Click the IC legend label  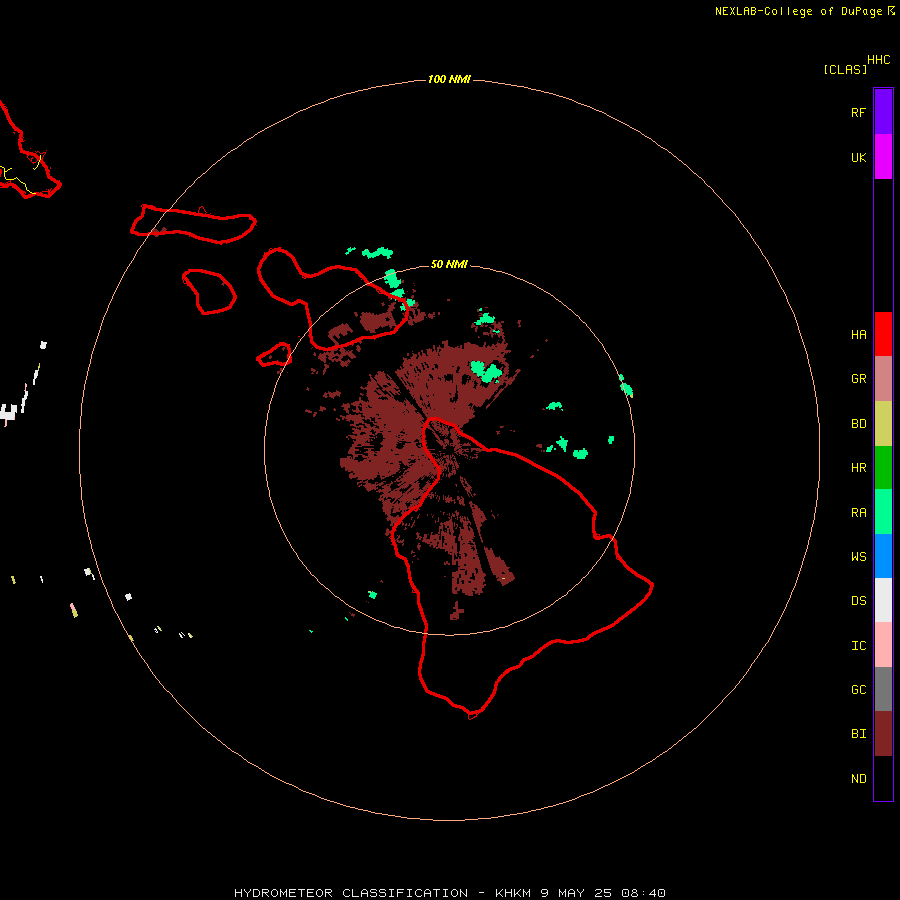[858, 646]
